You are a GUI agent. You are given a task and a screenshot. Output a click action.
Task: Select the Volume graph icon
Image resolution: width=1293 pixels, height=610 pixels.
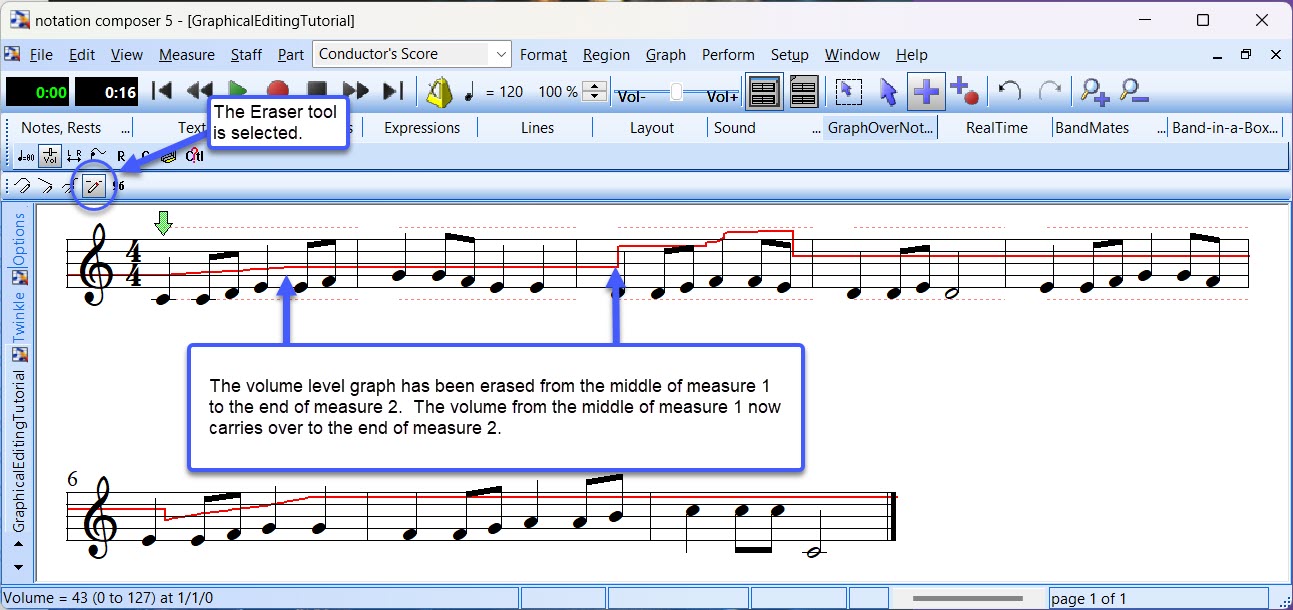point(50,156)
